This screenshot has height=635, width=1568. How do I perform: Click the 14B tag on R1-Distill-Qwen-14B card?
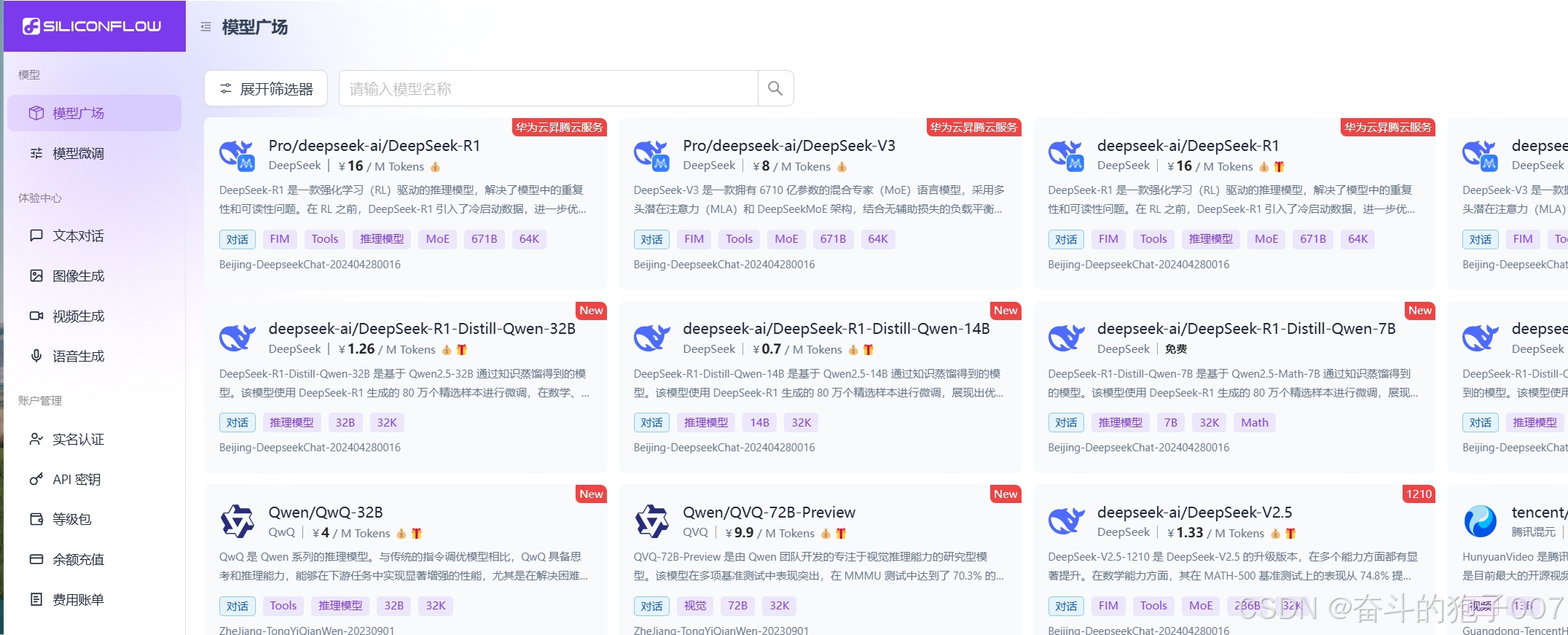[759, 423]
